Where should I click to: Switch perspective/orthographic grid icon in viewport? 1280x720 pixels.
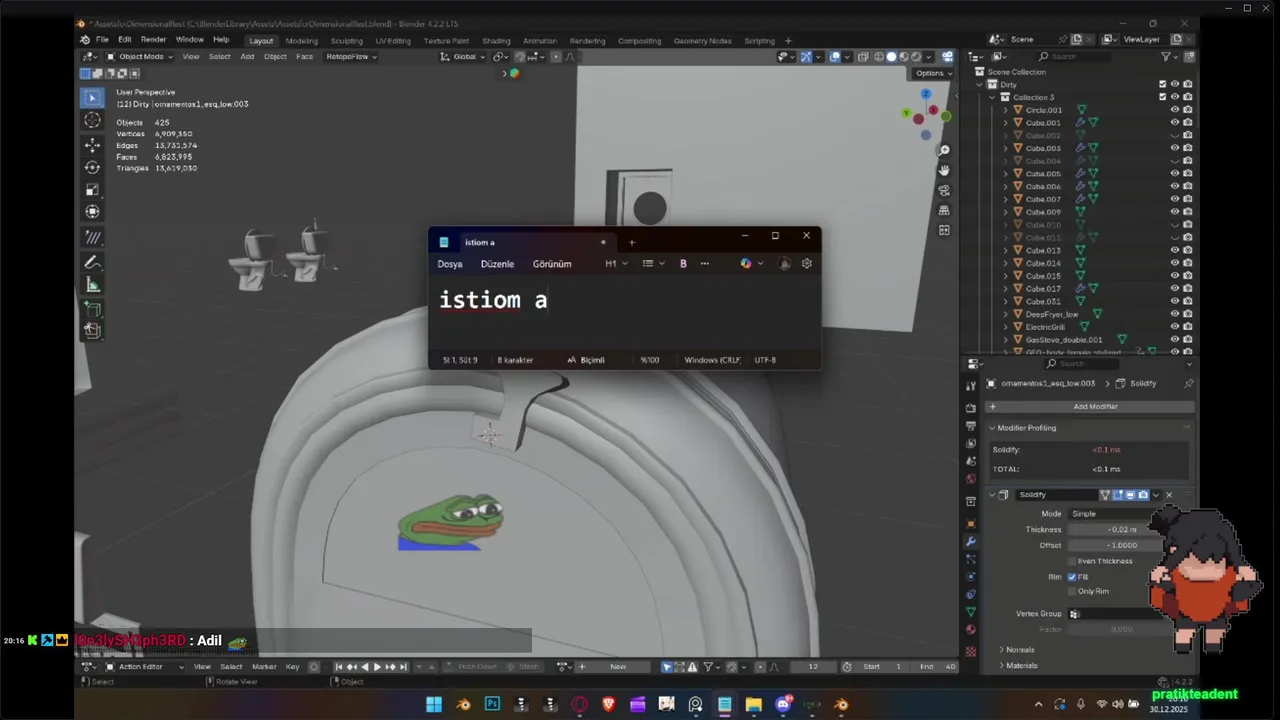(x=944, y=210)
